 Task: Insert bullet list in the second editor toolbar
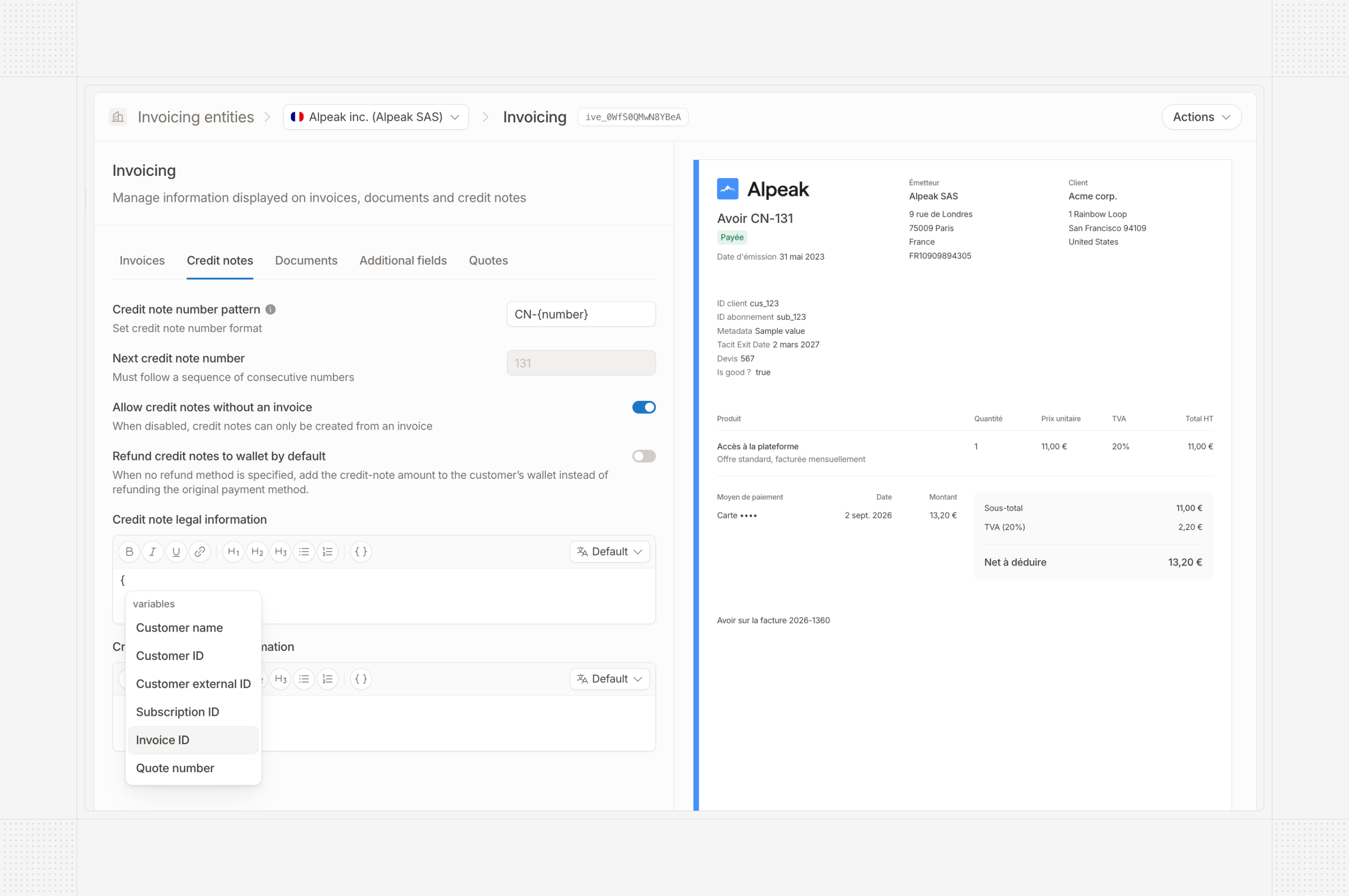(x=304, y=679)
